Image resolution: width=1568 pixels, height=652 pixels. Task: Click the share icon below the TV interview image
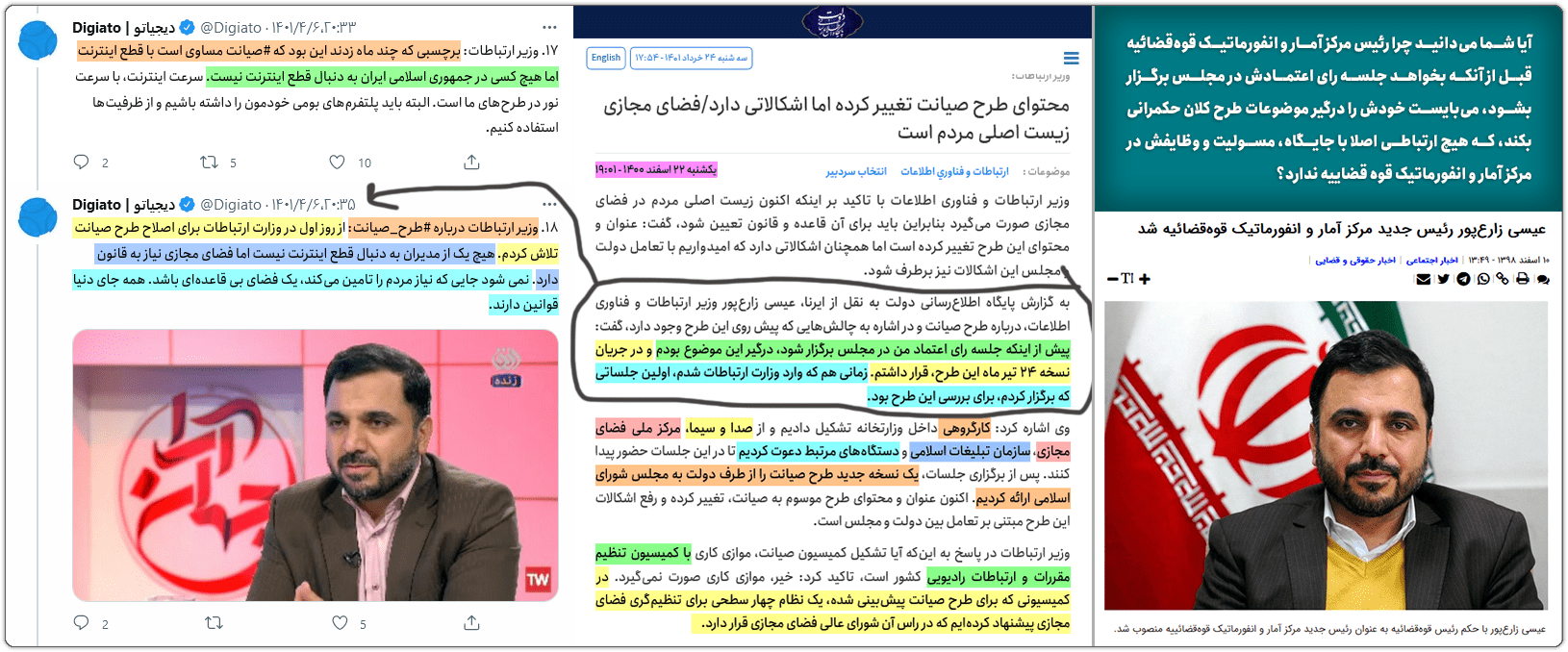[x=471, y=622]
